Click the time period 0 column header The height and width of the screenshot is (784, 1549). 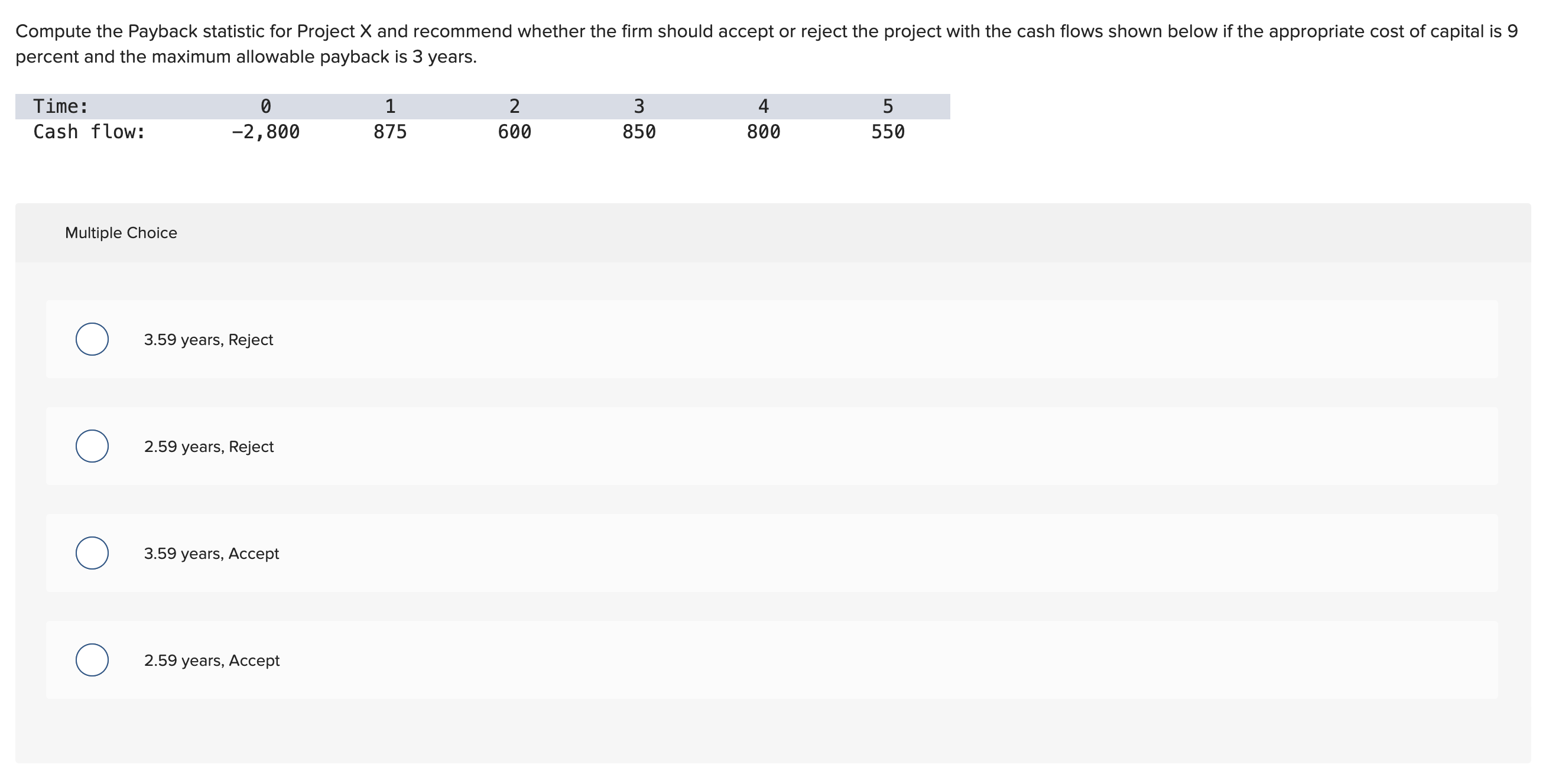[265, 105]
